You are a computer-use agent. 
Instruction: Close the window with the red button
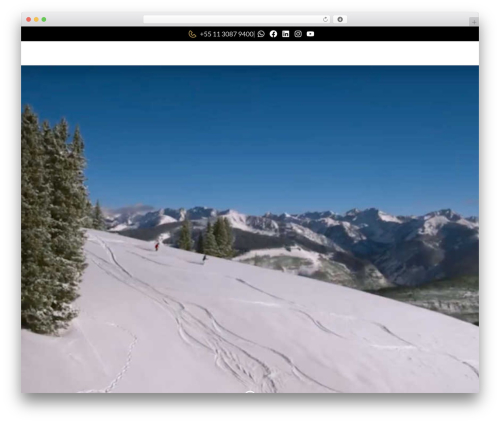click(29, 19)
